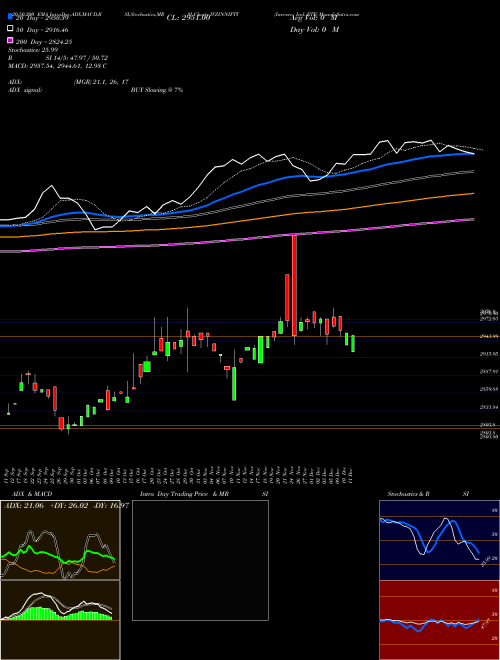Click the '(MGR) 21.1, 26, 17' ADX values
The image size is (500, 660).
tap(101, 82)
